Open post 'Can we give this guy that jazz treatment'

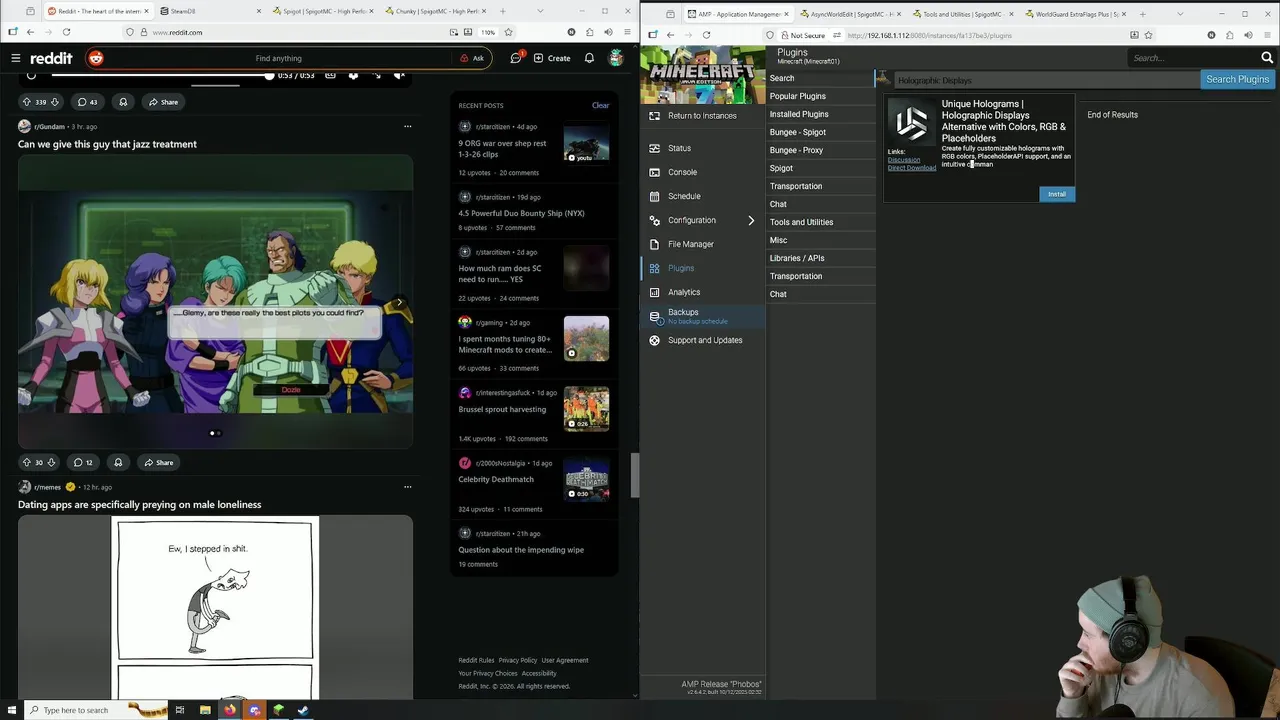(107, 144)
